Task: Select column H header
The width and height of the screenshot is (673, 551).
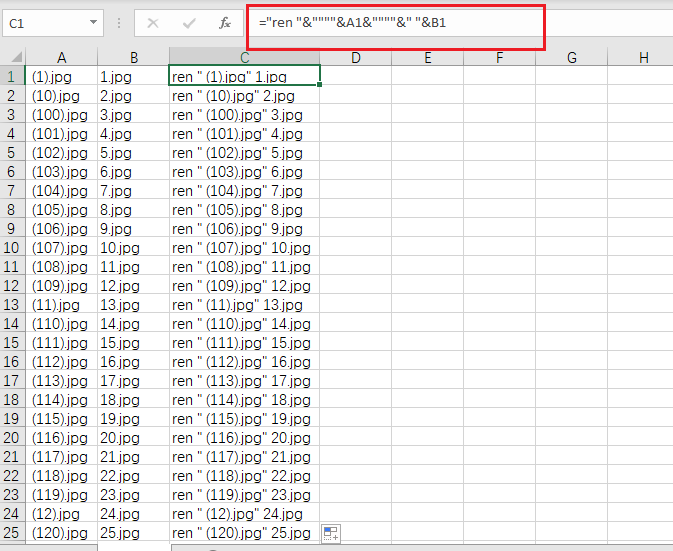Action: pos(643,57)
